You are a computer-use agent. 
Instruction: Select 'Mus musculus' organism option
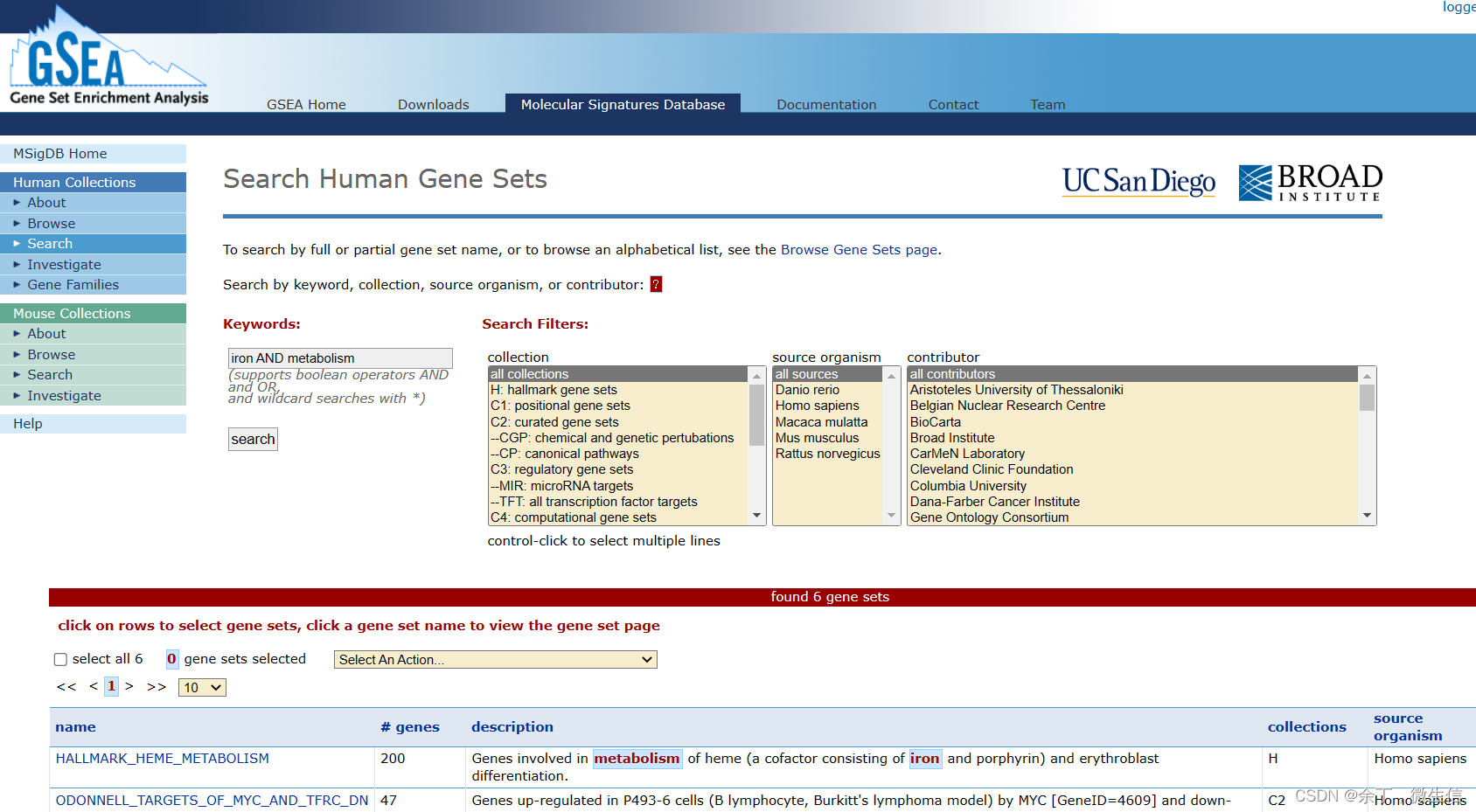point(828,438)
